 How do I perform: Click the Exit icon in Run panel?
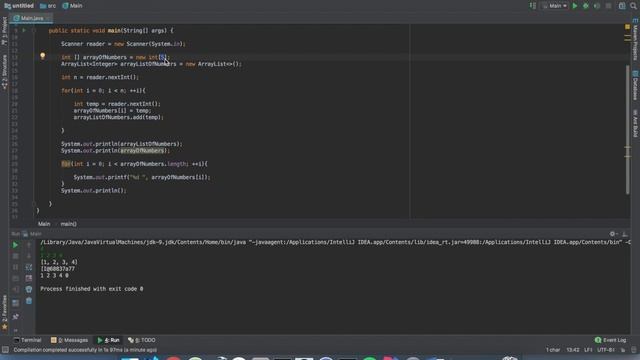click(15, 289)
